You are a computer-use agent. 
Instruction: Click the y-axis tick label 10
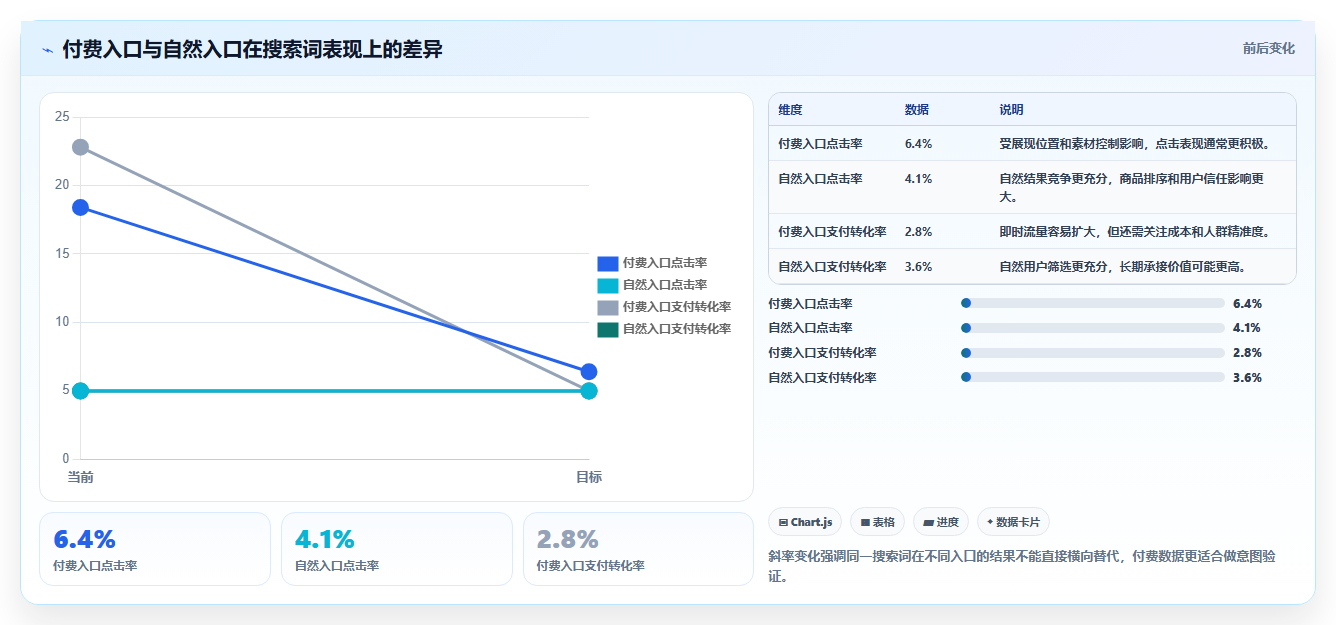pos(62,322)
